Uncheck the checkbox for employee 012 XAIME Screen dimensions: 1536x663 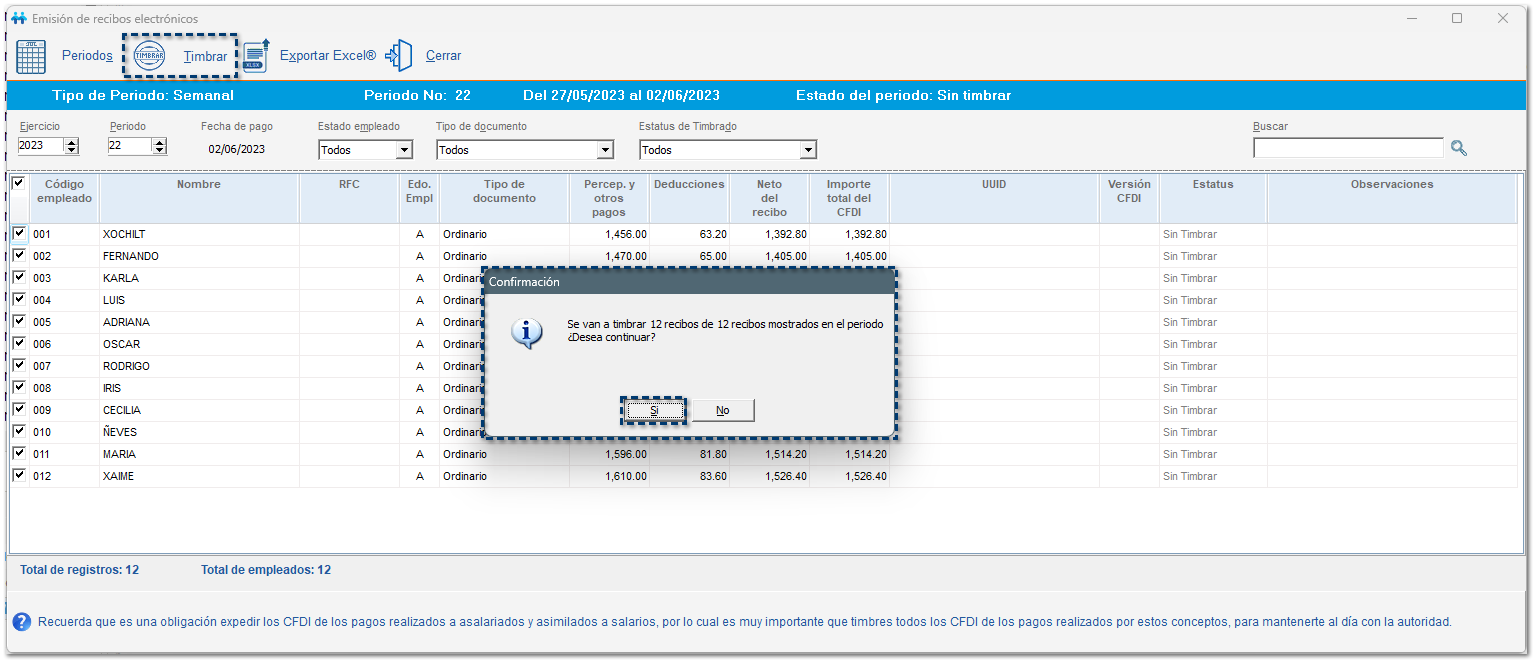pos(19,476)
